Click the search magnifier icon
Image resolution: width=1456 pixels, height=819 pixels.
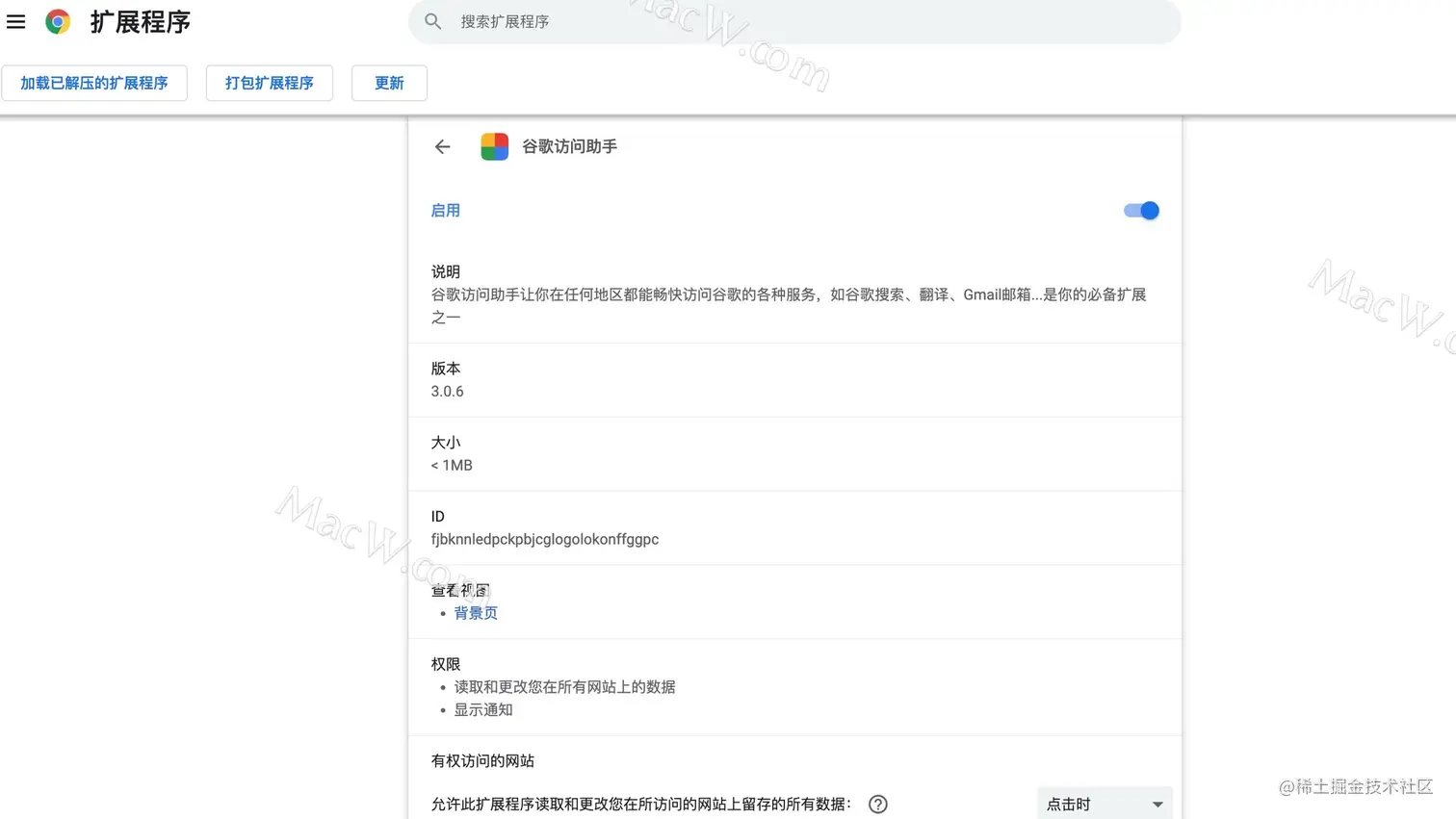coord(433,21)
